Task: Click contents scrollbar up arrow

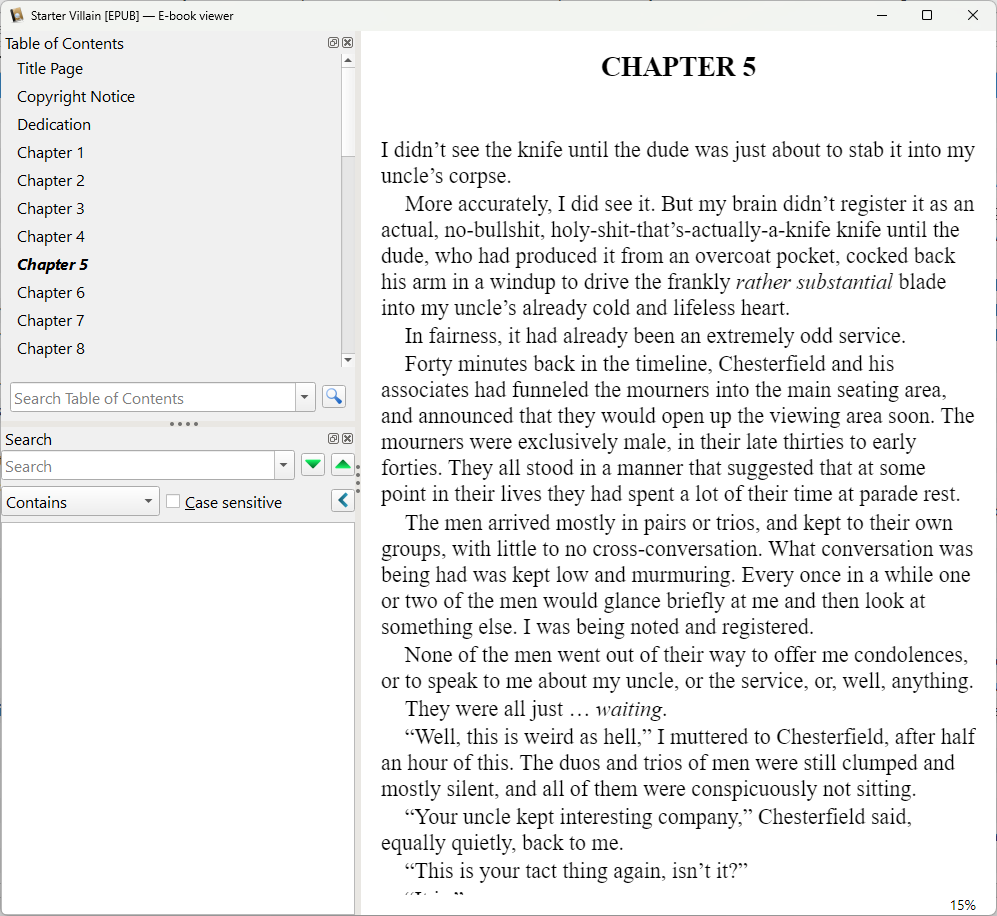Action: (347, 61)
